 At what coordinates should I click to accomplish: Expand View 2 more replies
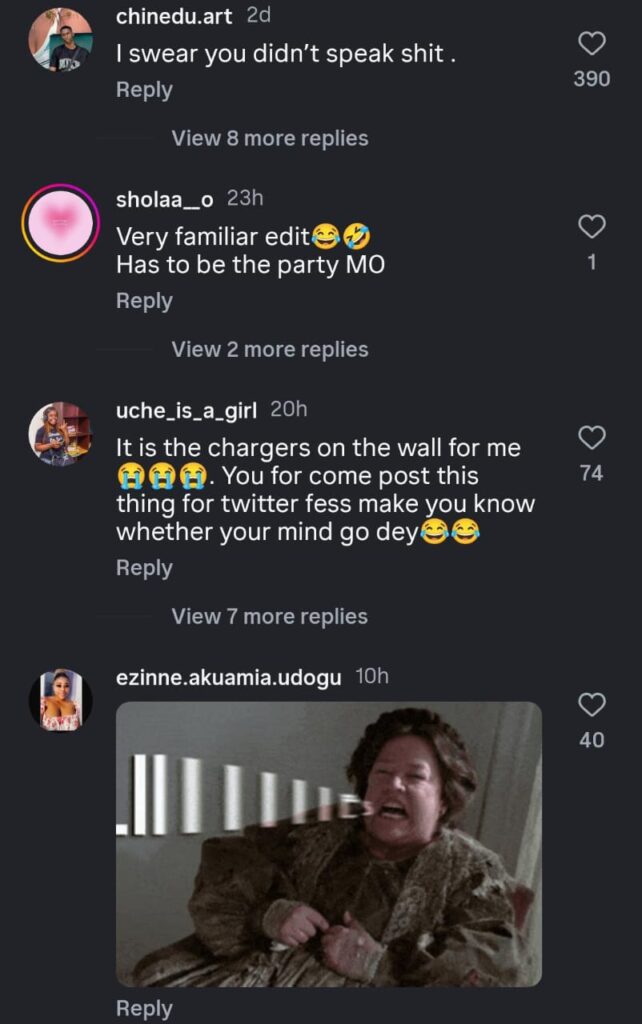[270, 349]
